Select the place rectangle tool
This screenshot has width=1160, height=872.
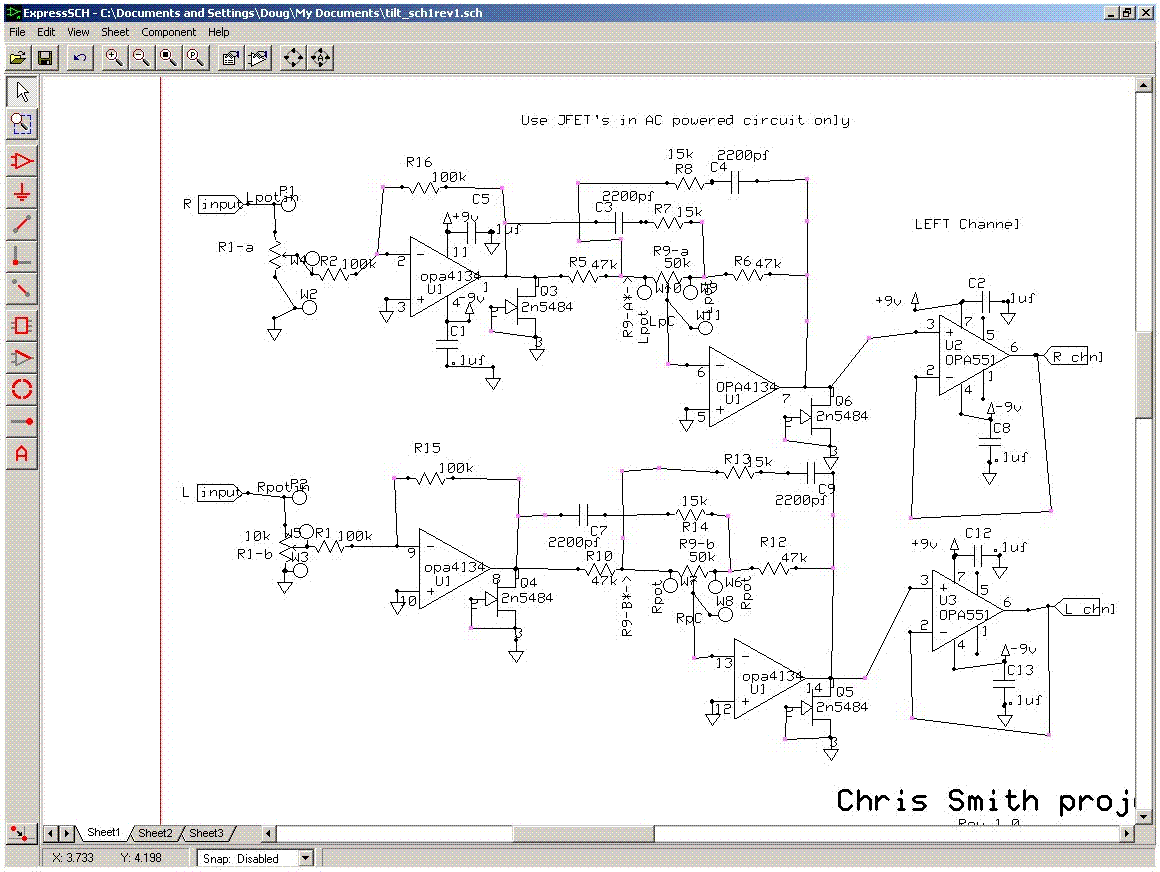point(22,325)
